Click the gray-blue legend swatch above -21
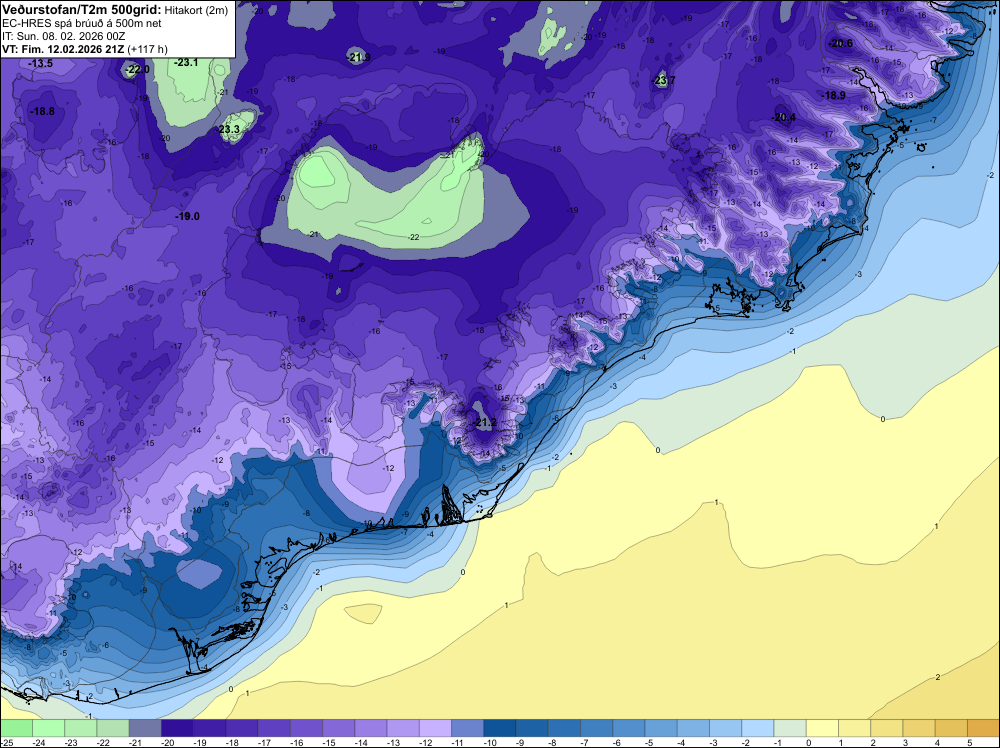 pyautogui.click(x=145, y=728)
